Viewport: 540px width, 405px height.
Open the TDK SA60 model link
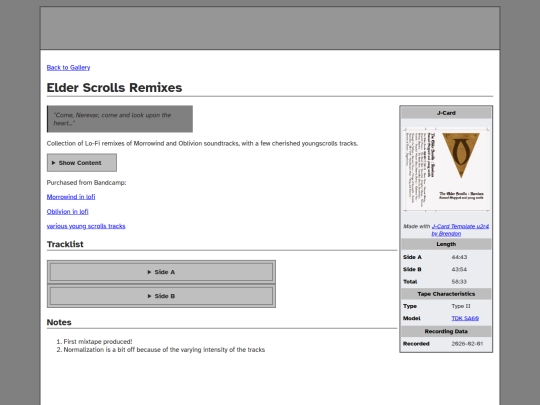pyautogui.click(x=465, y=318)
